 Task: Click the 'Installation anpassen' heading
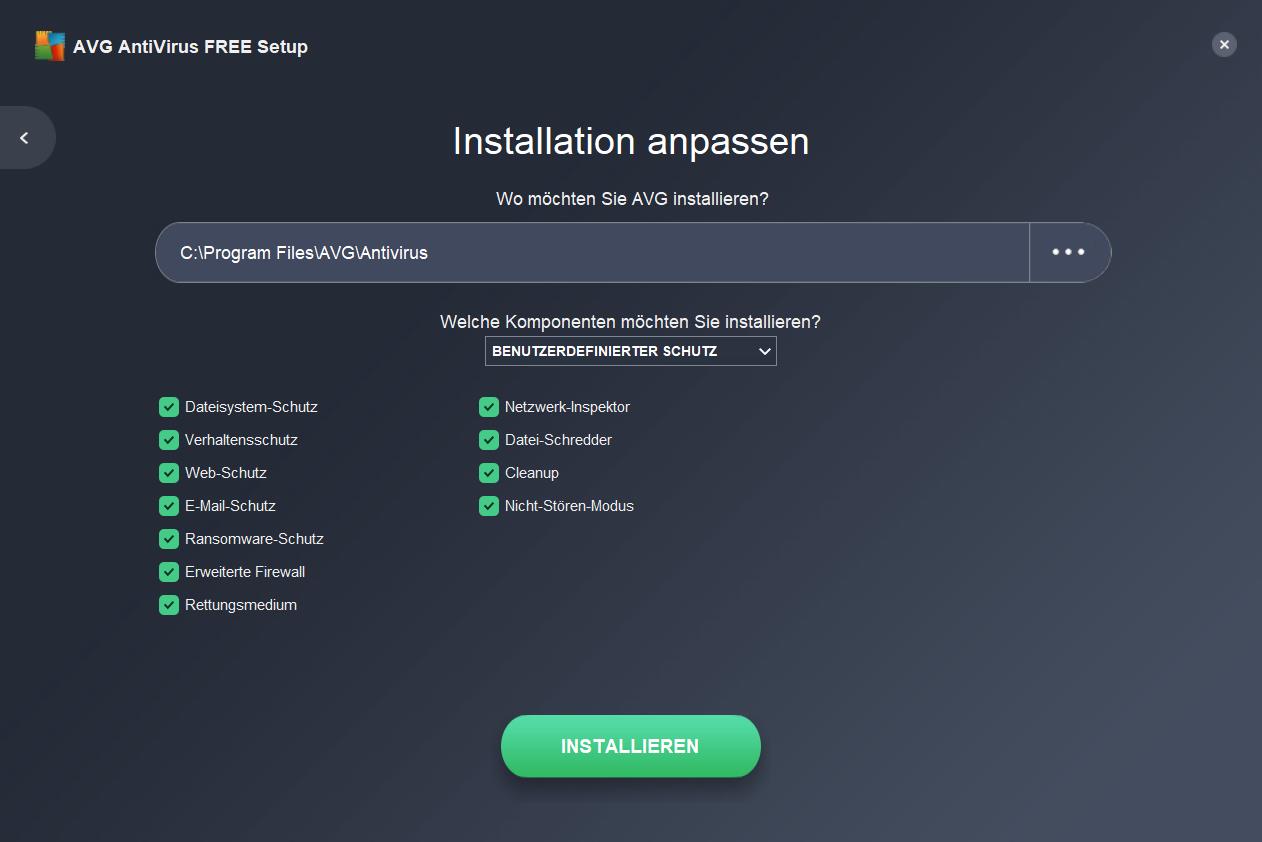click(631, 141)
